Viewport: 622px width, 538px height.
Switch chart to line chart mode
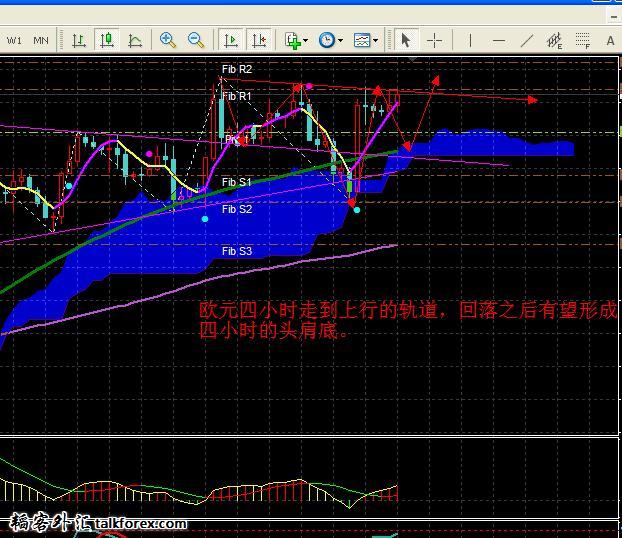pos(135,40)
